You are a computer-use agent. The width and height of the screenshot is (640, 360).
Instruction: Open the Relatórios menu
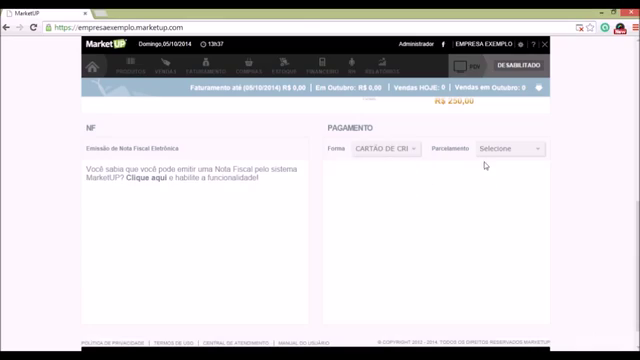[382, 66]
